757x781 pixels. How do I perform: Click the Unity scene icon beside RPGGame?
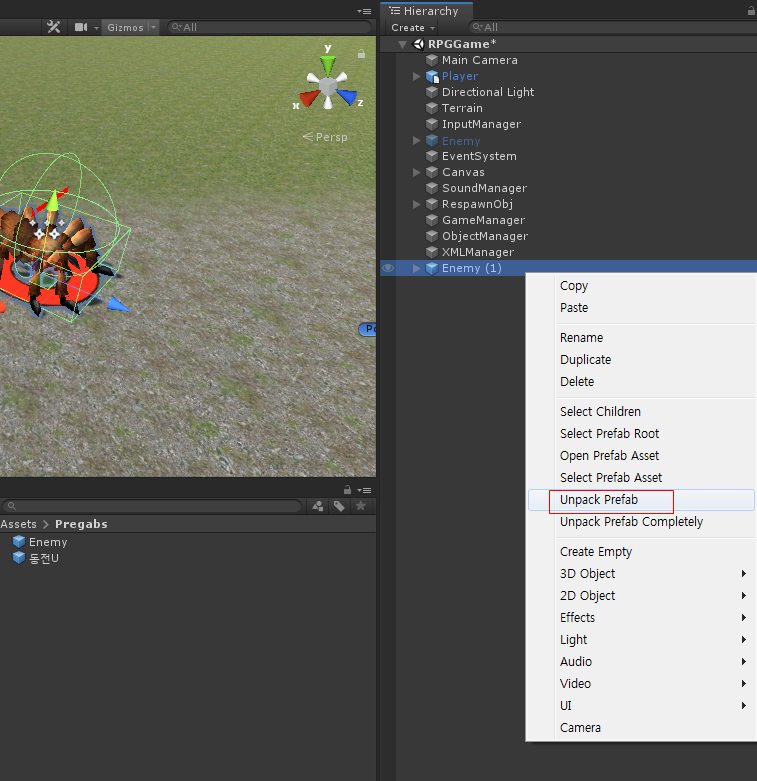pyautogui.click(x=418, y=44)
